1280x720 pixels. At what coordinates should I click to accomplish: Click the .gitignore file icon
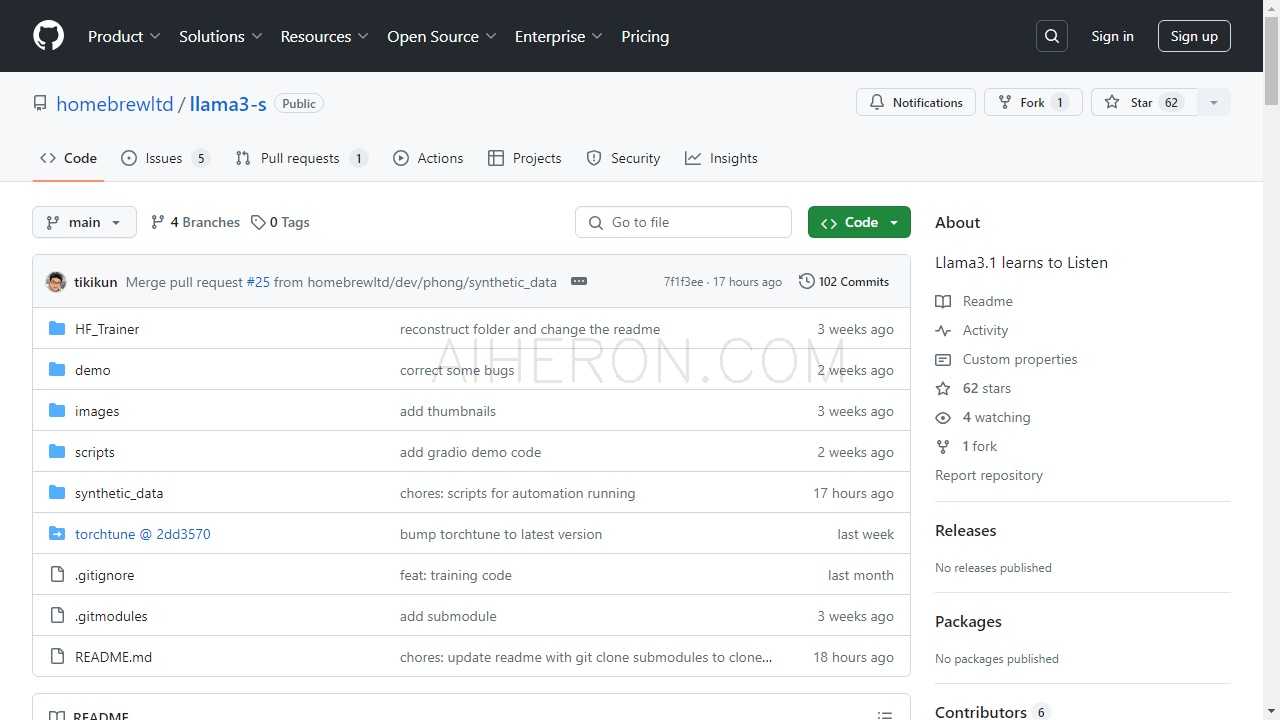(57, 575)
